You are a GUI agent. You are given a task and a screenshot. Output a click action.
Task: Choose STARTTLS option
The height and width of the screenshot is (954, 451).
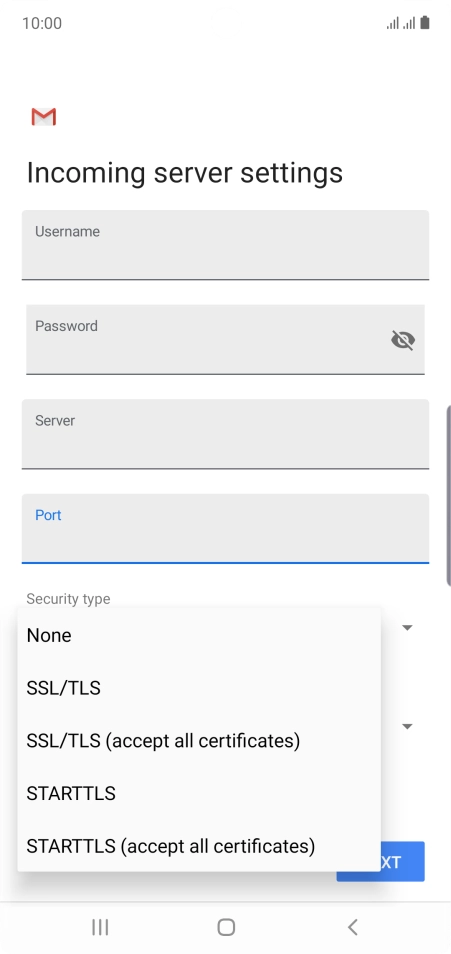[x=199, y=793]
